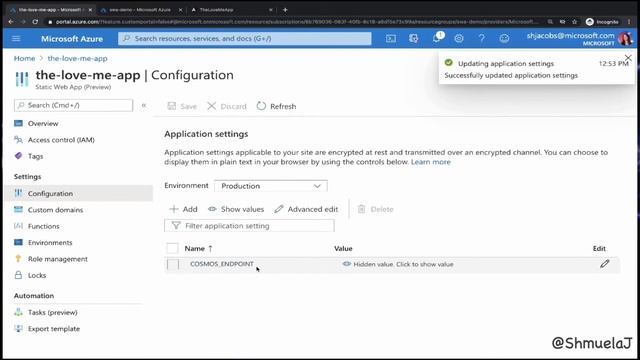Open Cloud Shell from the top bar
Screen dimensions: 640x360
click(x=391, y=38)
